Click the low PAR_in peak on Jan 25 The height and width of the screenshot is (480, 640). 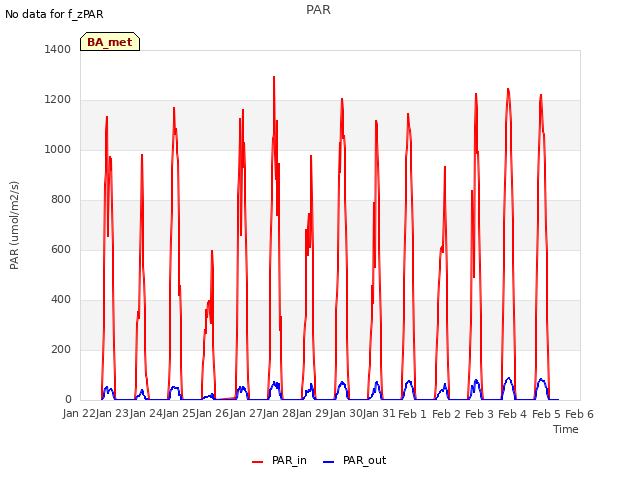[x=212, y=251]
